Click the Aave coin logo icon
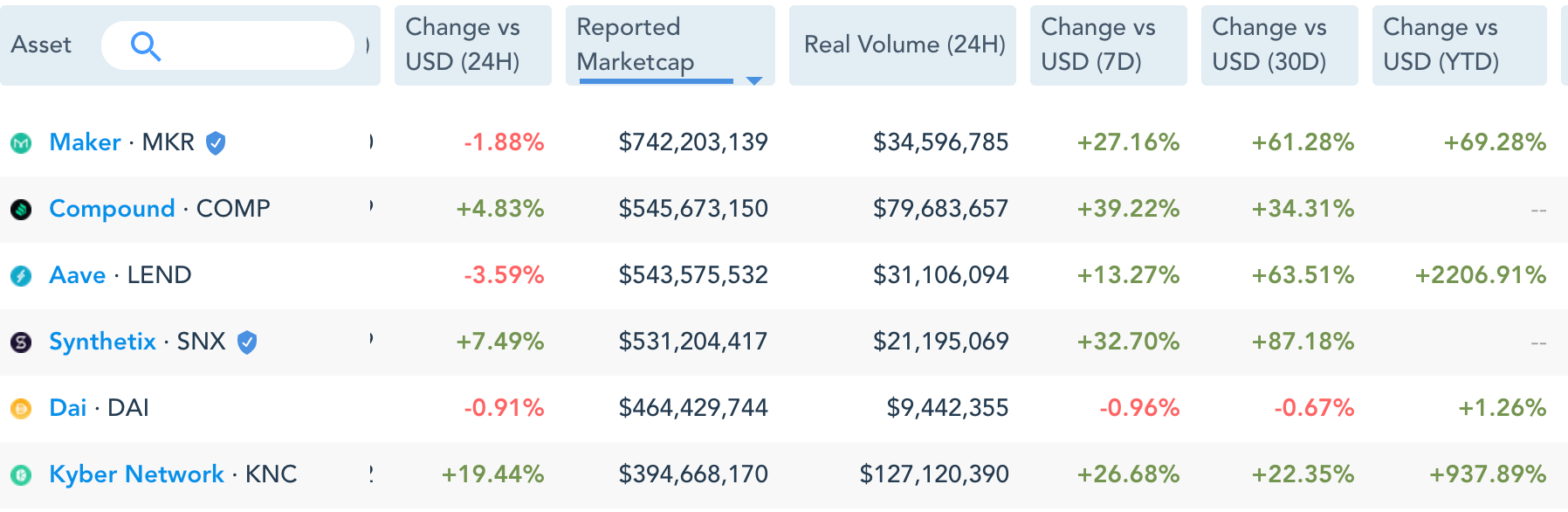1568x512 pixels. tap(21, 275)
